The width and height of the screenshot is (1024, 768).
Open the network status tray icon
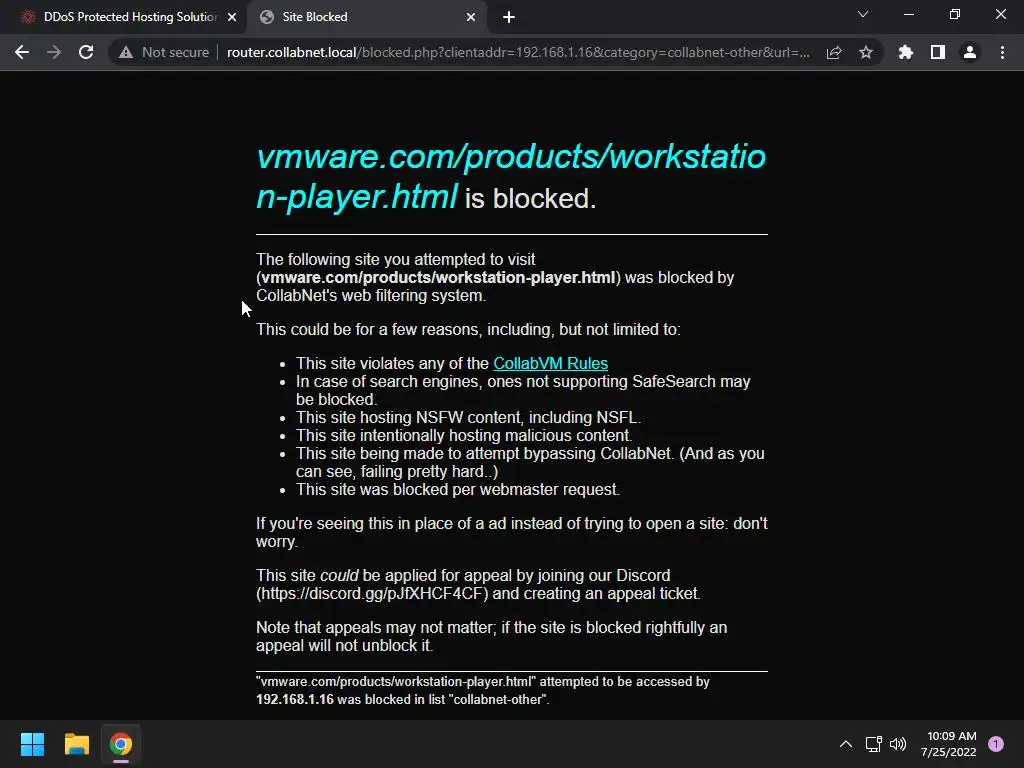[873, 744]
